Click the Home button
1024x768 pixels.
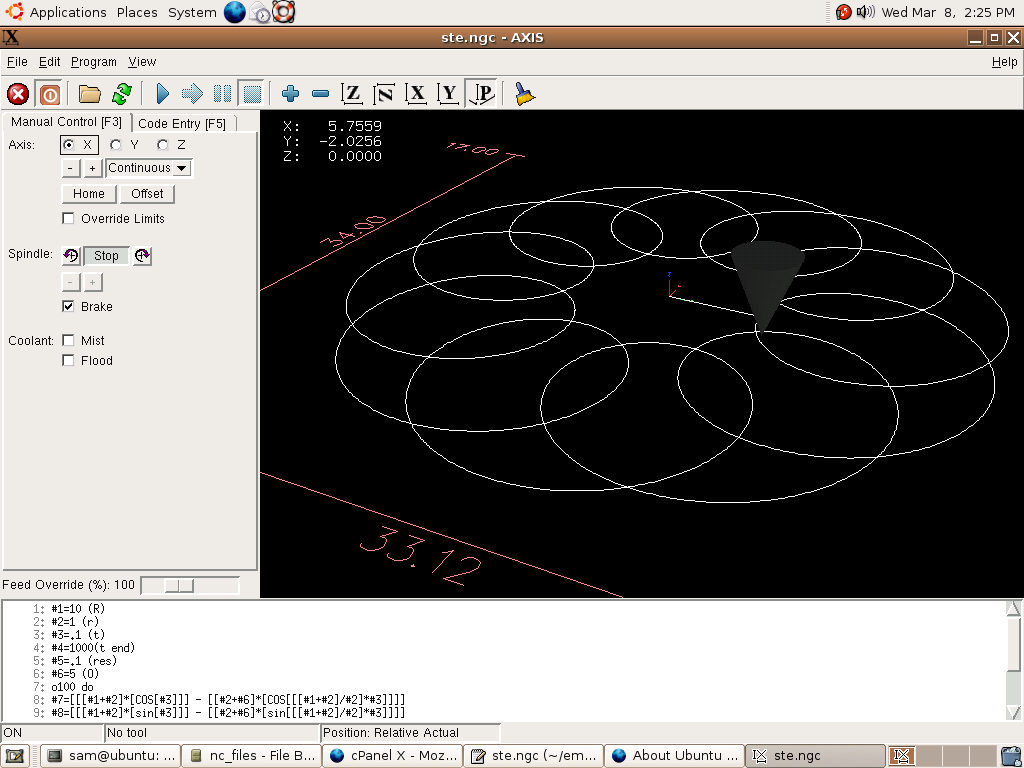[89, 194]
